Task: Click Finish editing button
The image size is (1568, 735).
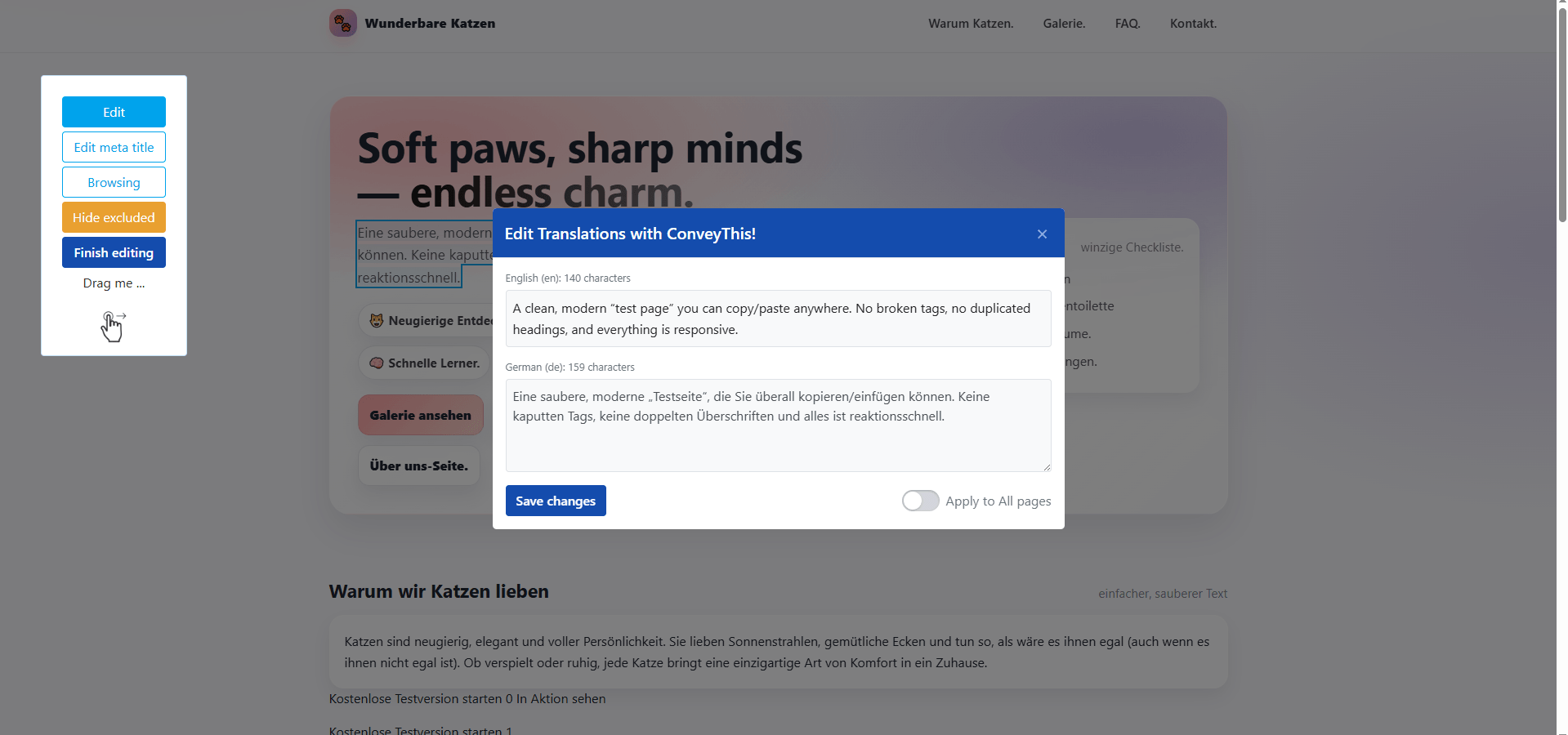Action: tap(114, 252)
